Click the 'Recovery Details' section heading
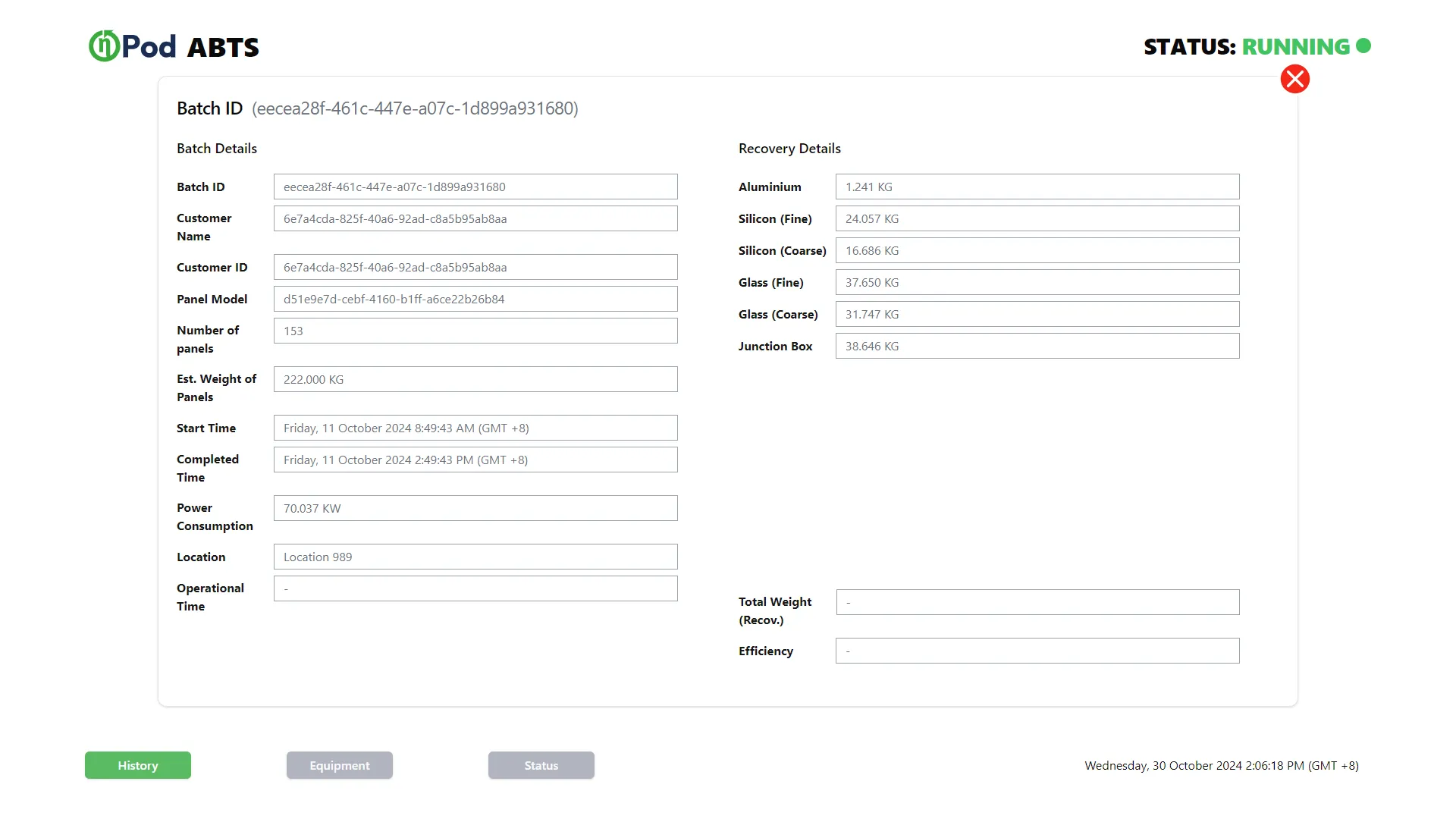 pyautogui.click(x=789, y=149)
